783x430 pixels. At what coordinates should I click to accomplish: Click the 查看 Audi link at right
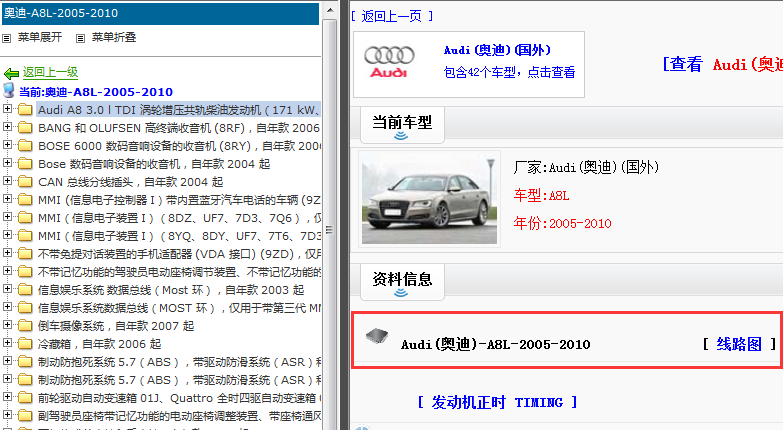coord(723,64)
